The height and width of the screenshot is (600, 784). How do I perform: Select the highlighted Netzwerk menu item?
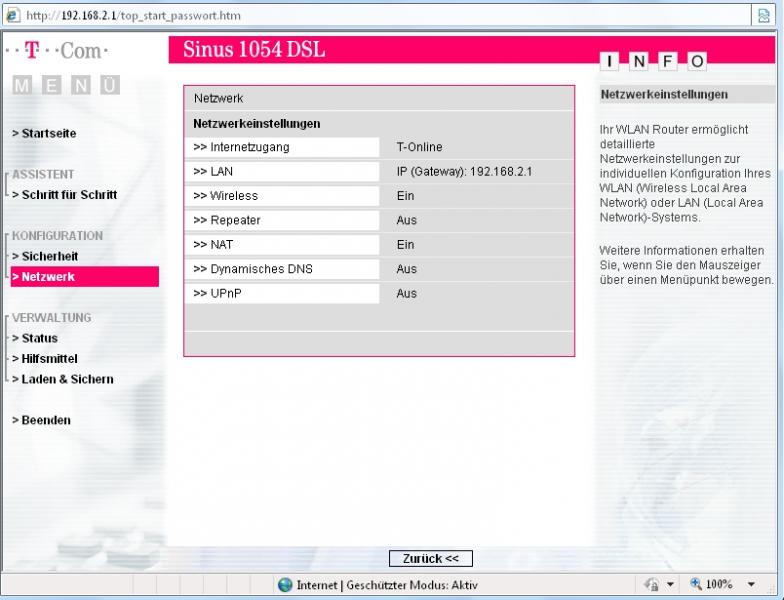point(85,276)
